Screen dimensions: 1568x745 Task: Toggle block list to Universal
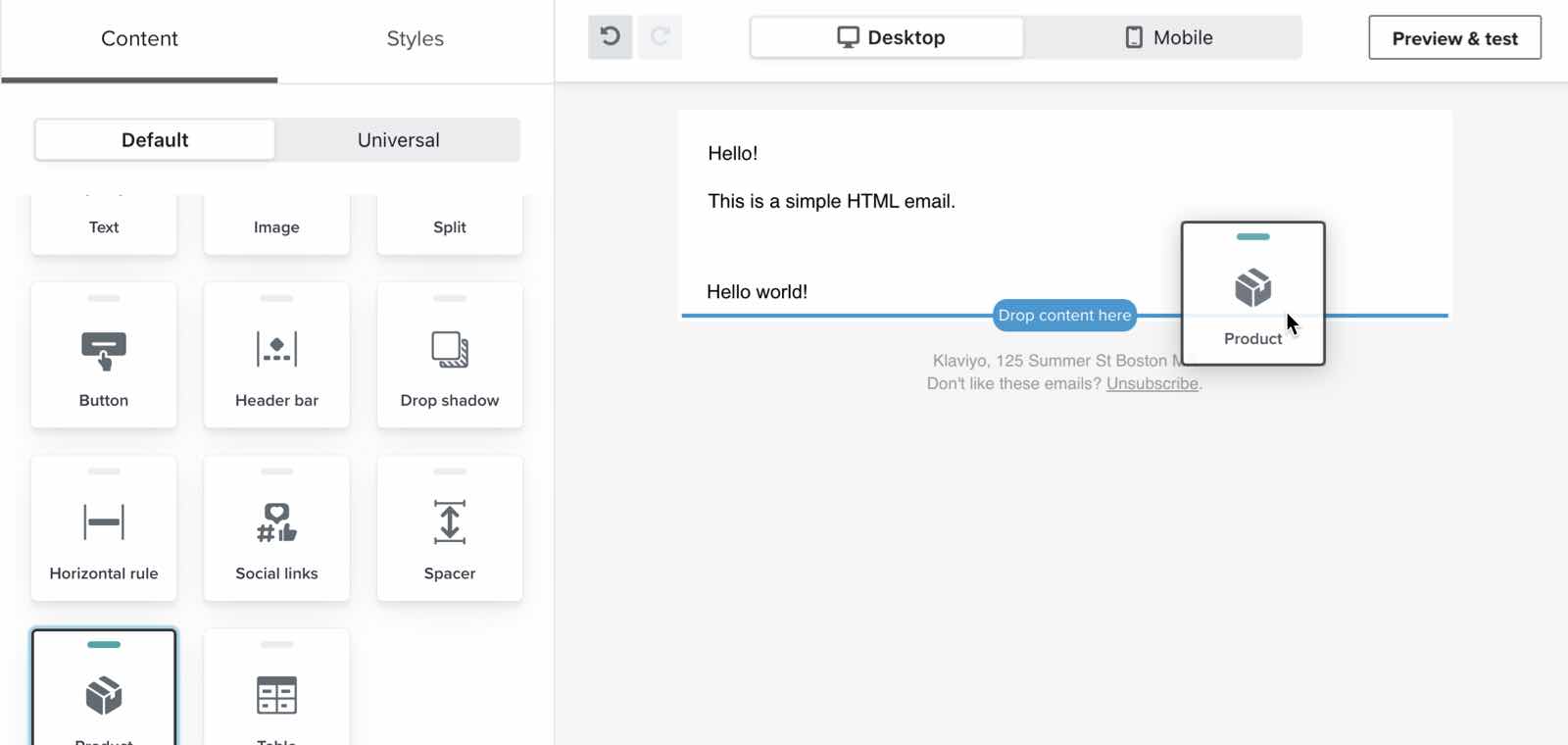coord(398,140)
